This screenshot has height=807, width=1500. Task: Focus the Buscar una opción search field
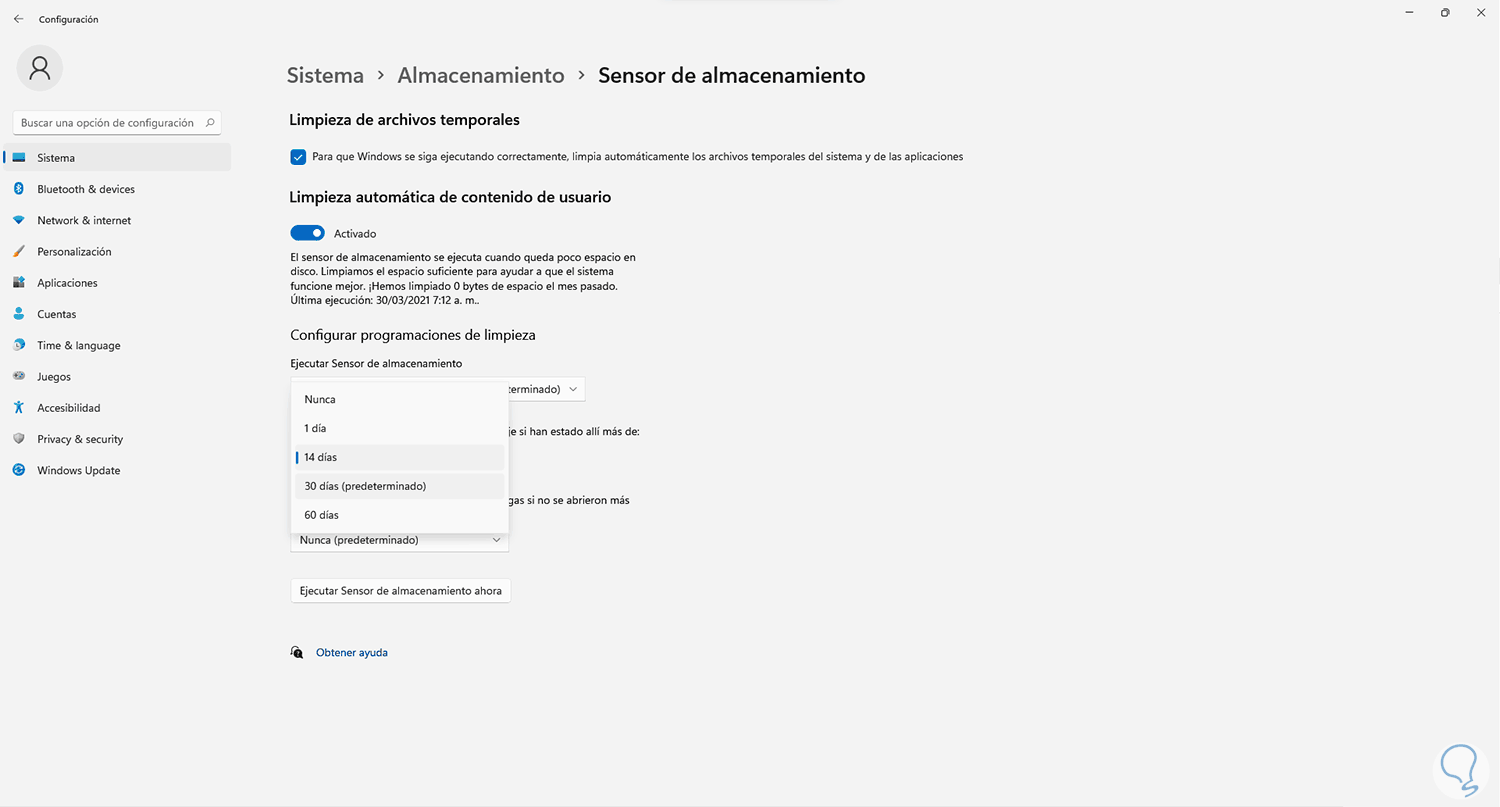pos(107,123)
